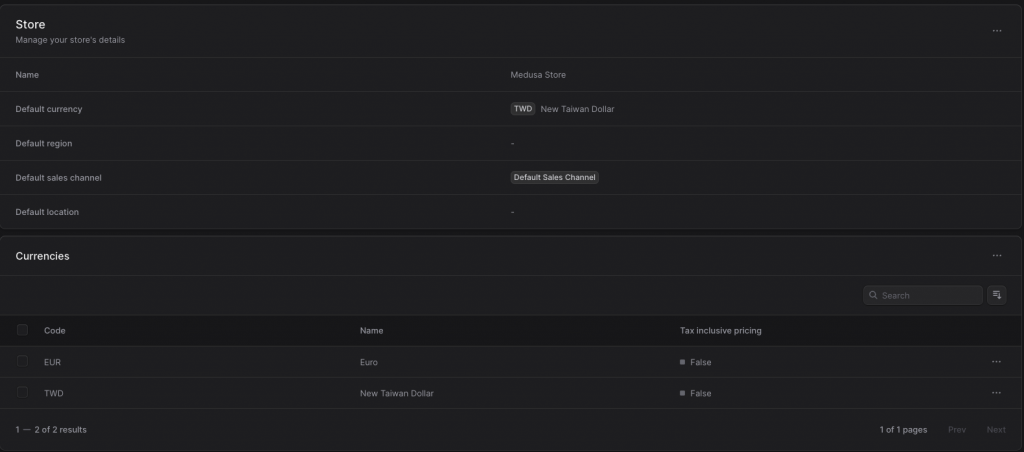Focus the currencies Search field
Screen dimensions: 1024x452
click(923, 295)
